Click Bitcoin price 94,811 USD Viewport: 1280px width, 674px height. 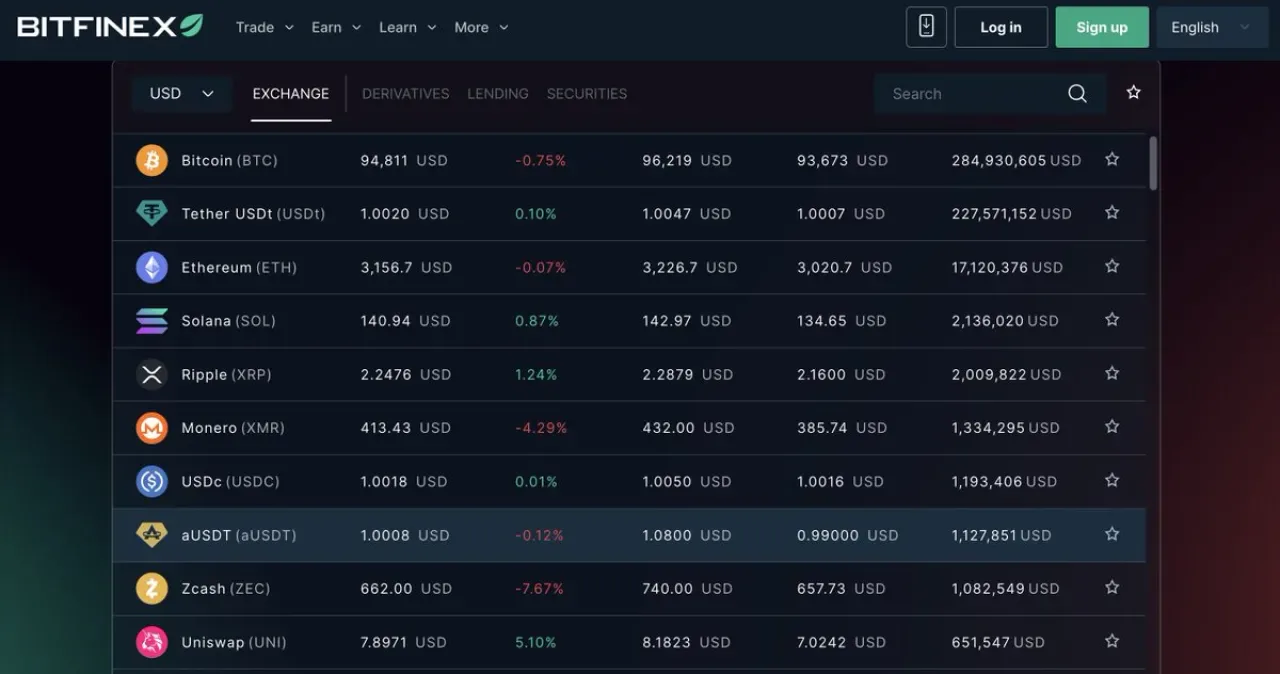(404, 160)
